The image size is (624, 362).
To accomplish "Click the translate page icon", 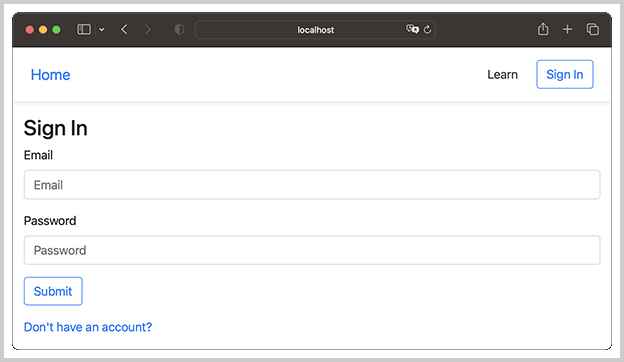I will coord(412,29).
